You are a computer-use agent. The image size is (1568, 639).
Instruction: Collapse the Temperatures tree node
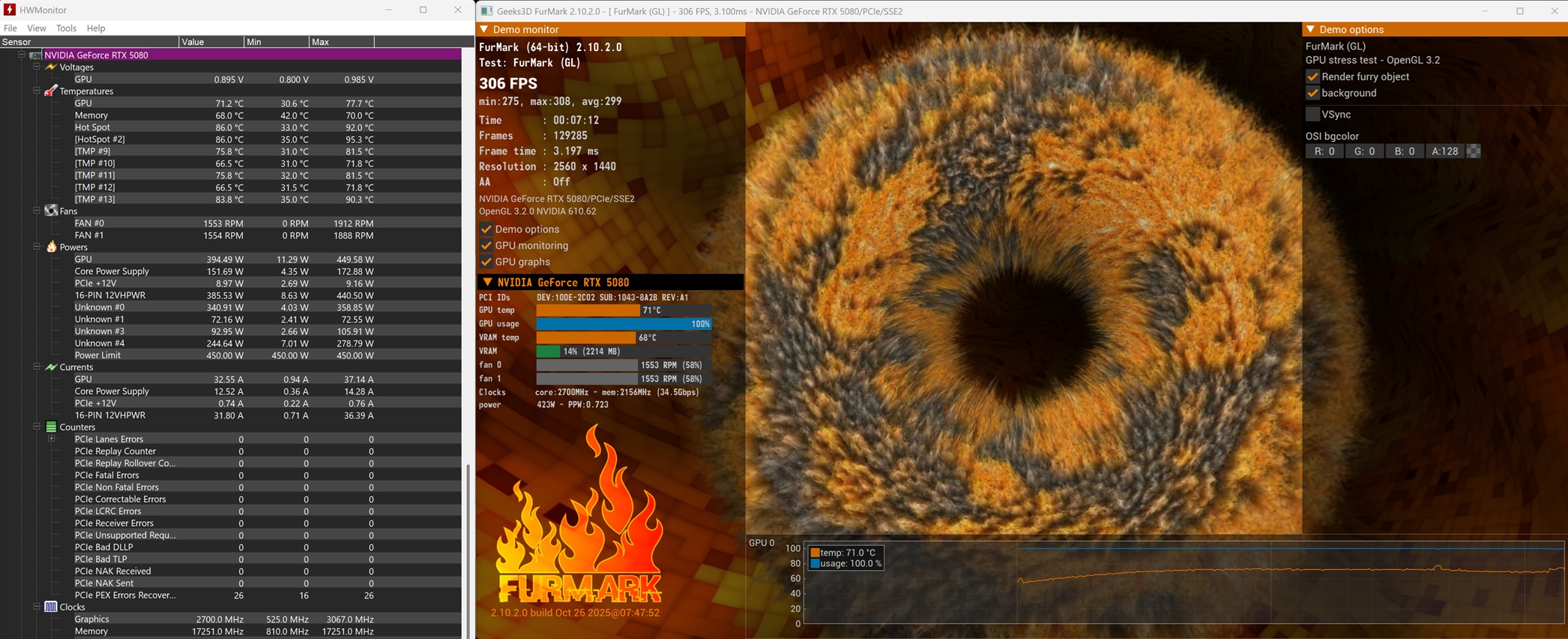coord(36,91)
